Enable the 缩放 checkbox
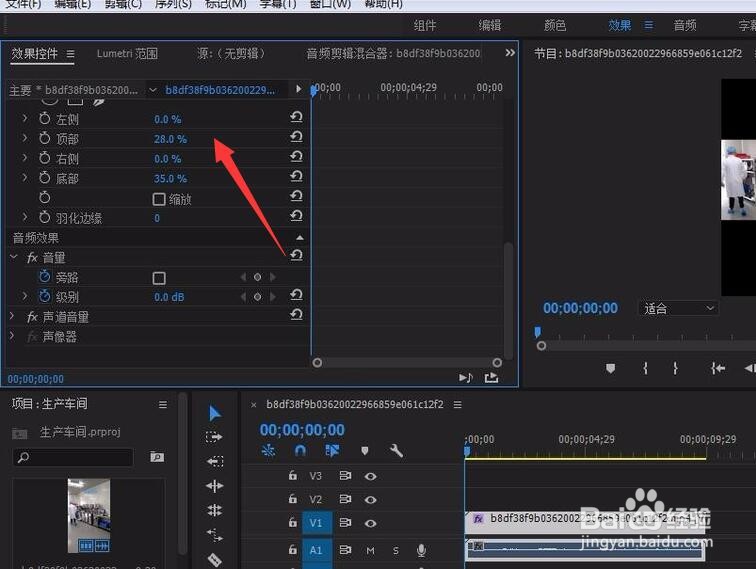The height and width of the screenshot is (569, 756). coord(159,199)
